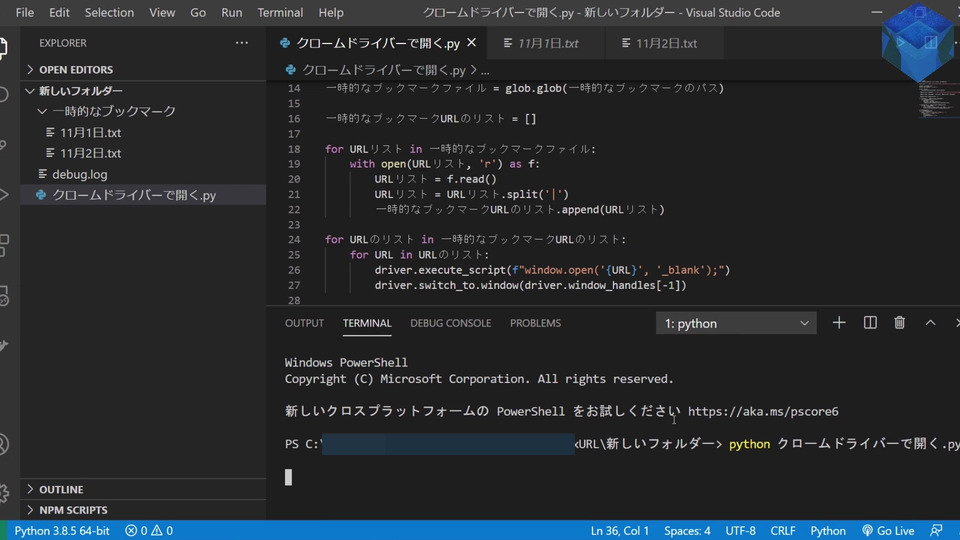The width and height of the screenshot is (960, 540).
Task: Click the errors and warnings status indicator
Action: [x=149, y=531]
